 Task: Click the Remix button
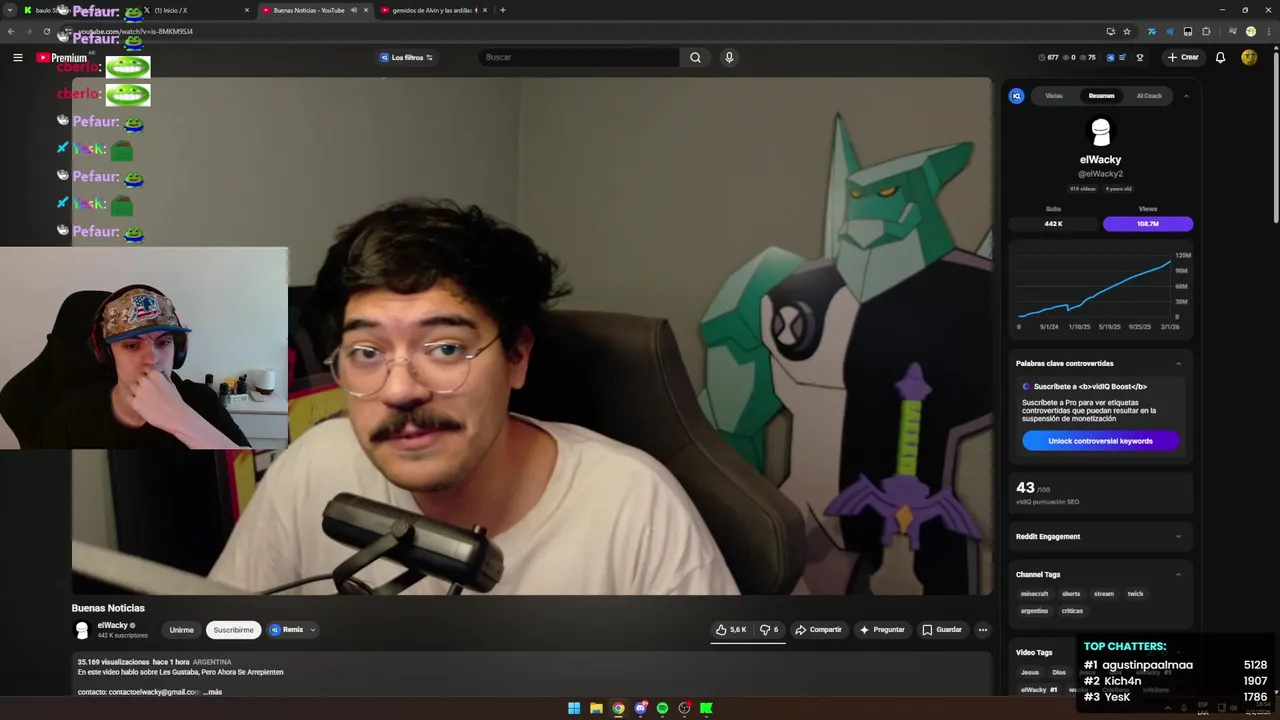point(287,630)
